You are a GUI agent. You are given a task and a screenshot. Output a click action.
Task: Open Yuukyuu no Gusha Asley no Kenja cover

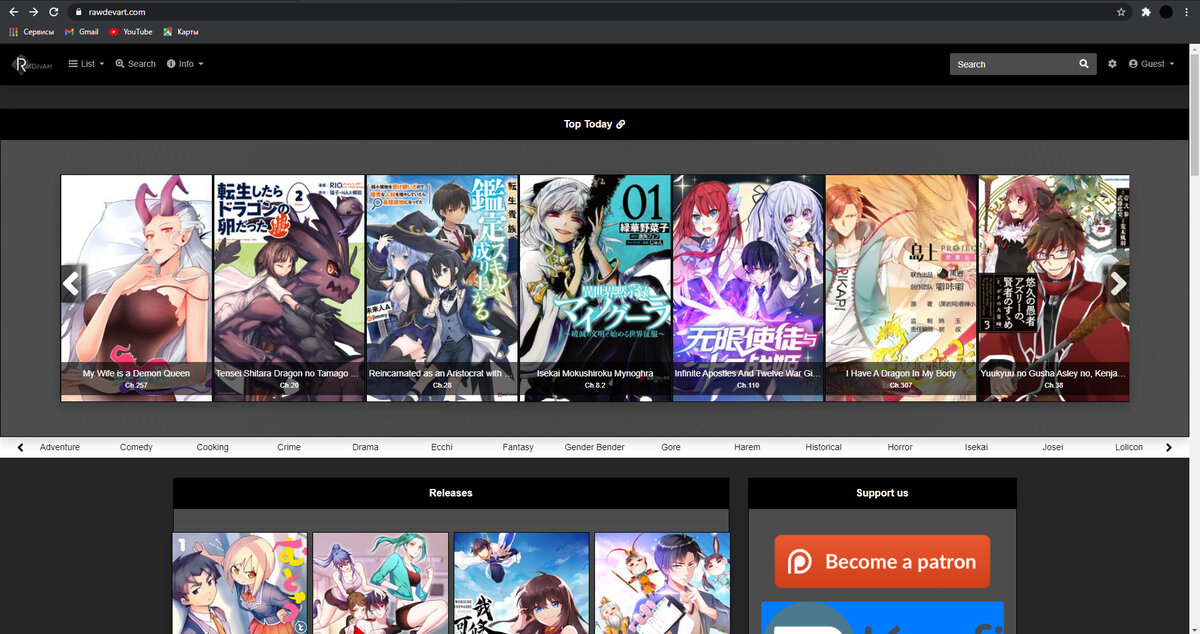pos(1054,288)
